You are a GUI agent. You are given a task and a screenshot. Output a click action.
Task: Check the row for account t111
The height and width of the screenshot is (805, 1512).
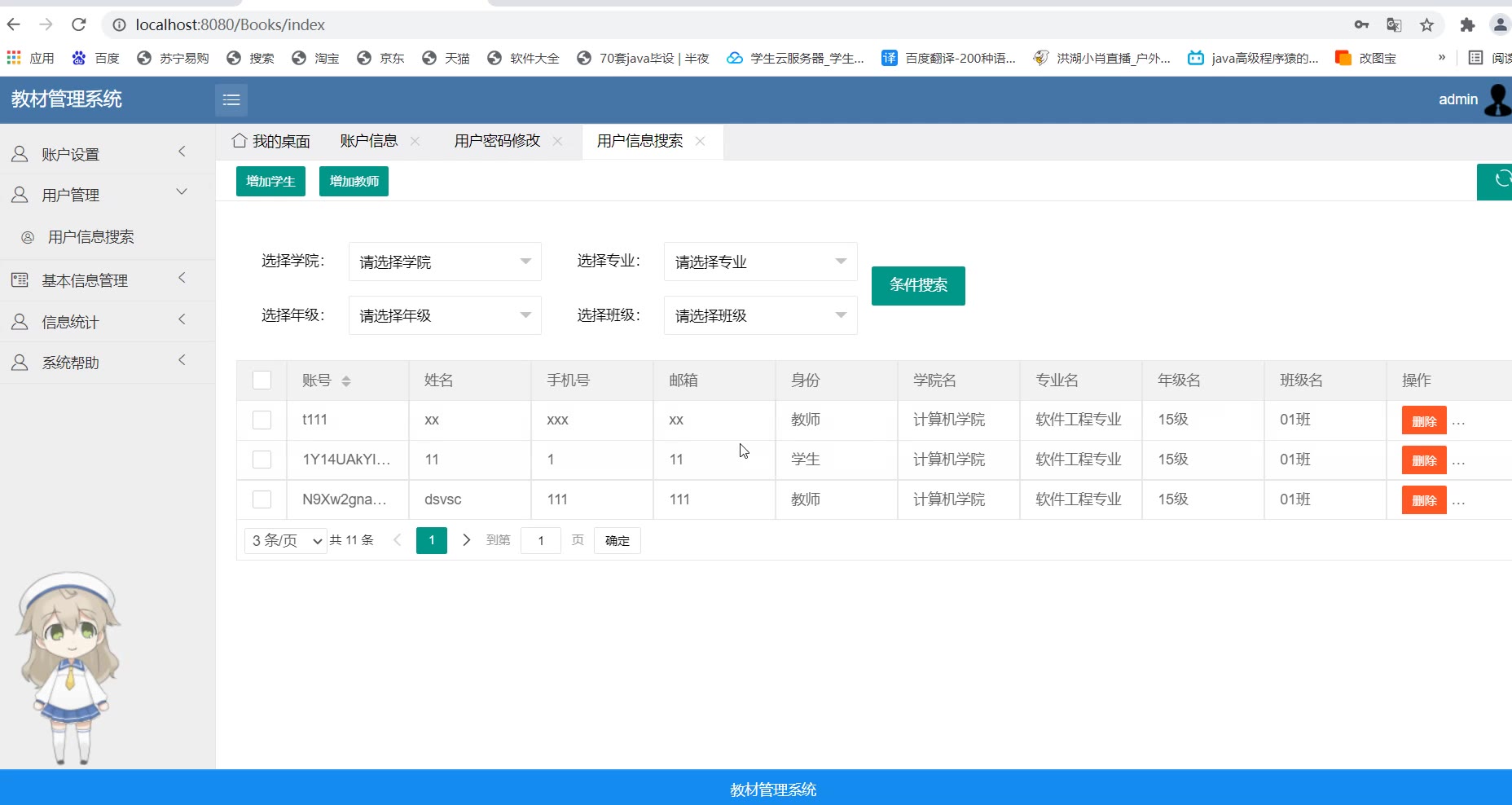[x=262, y=420]
